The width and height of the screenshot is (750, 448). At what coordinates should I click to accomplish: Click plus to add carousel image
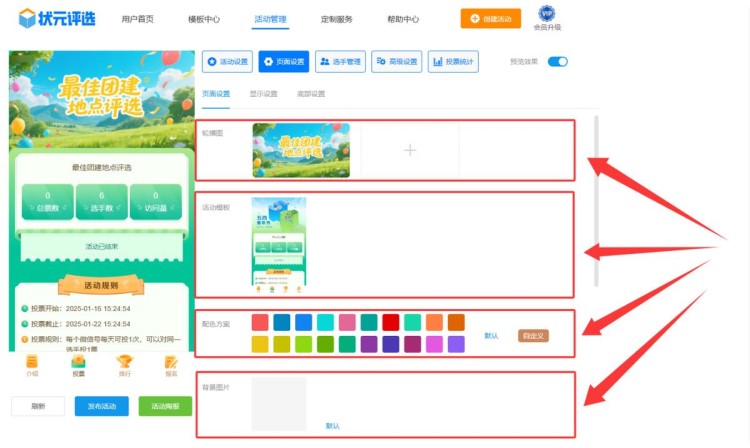[x=409, y=150]
